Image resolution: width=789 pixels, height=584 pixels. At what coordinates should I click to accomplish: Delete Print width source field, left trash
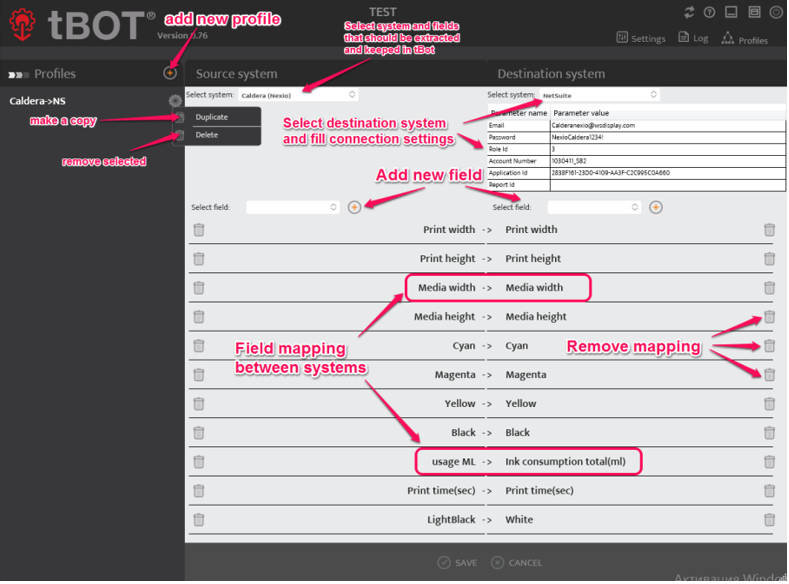(199, 230)
